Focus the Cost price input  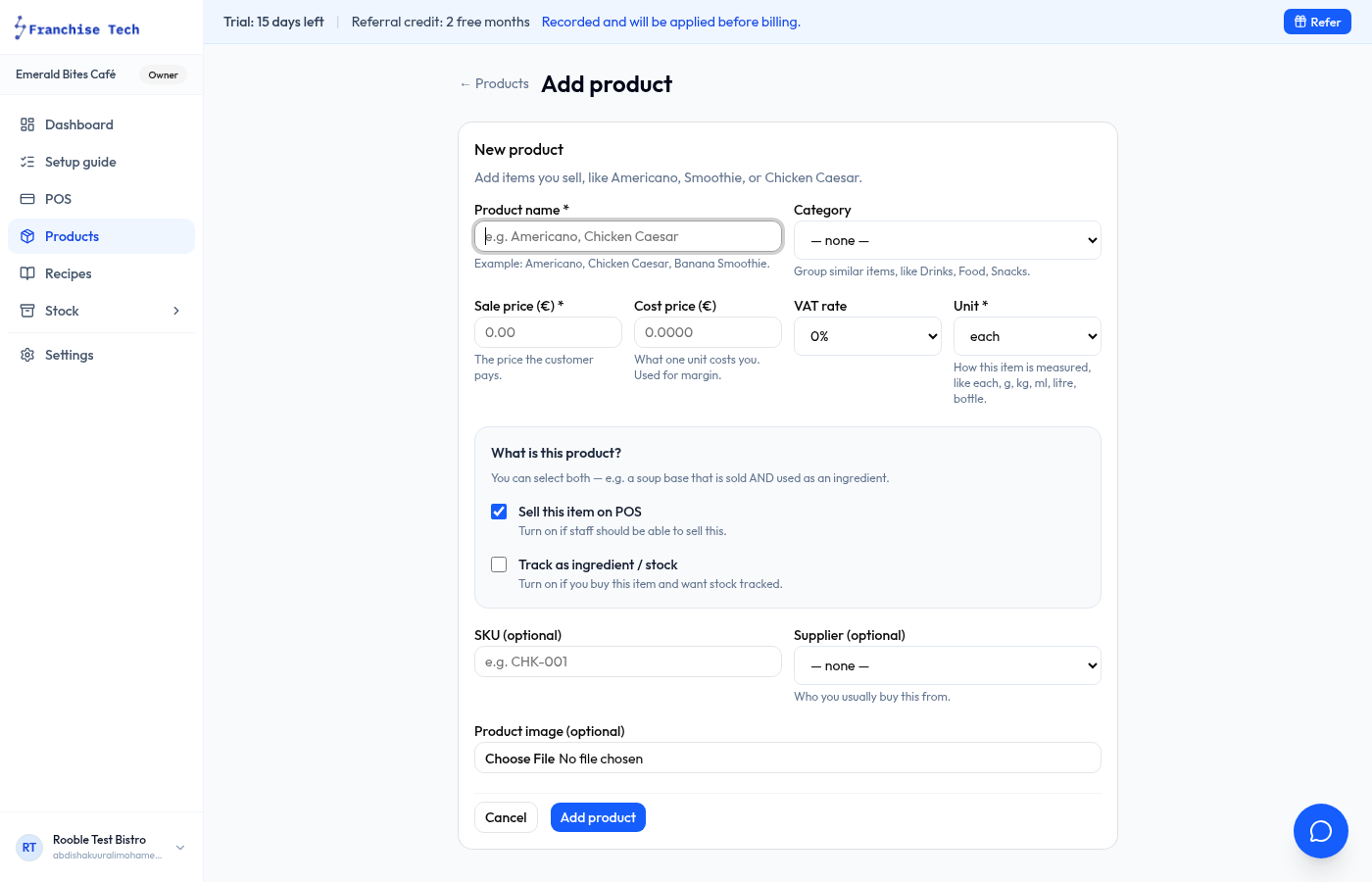click(x=708, y=332)
